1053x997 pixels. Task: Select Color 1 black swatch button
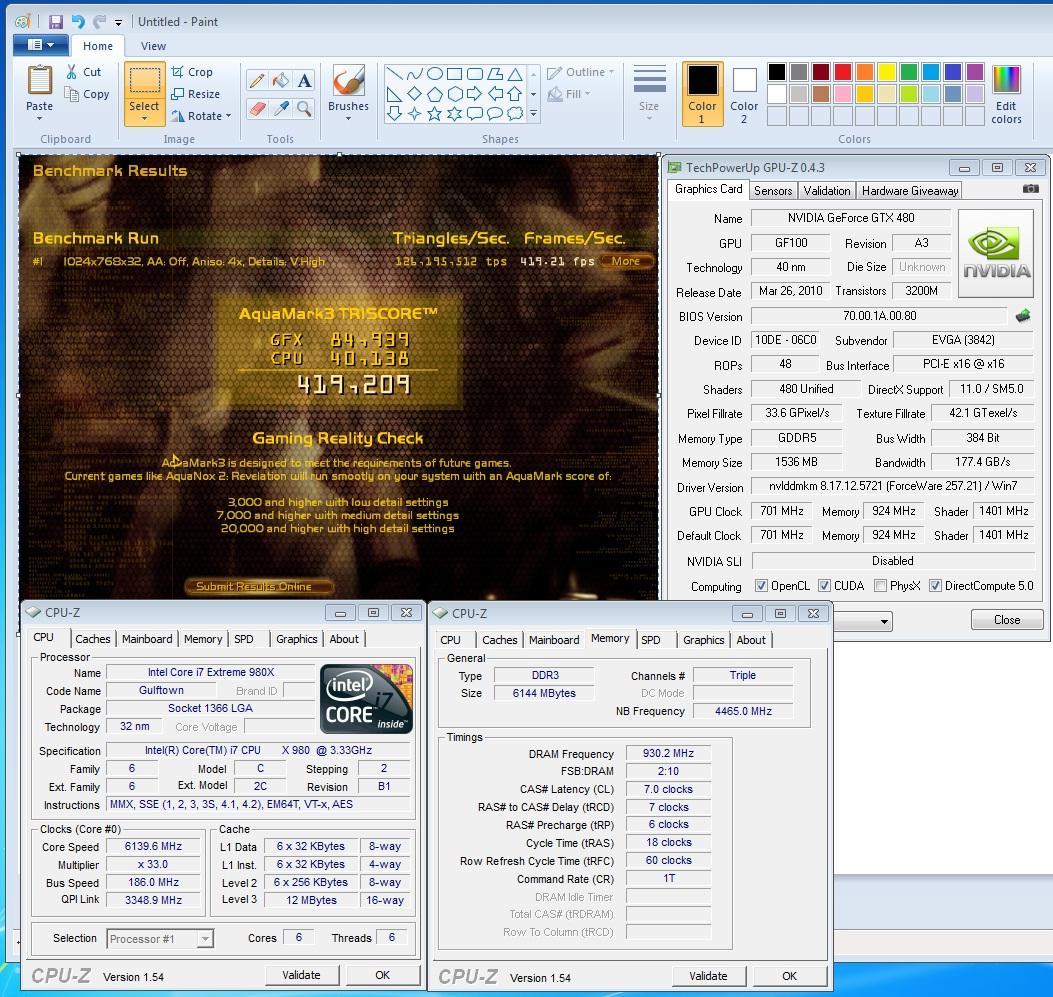click(x=702, y=94)
